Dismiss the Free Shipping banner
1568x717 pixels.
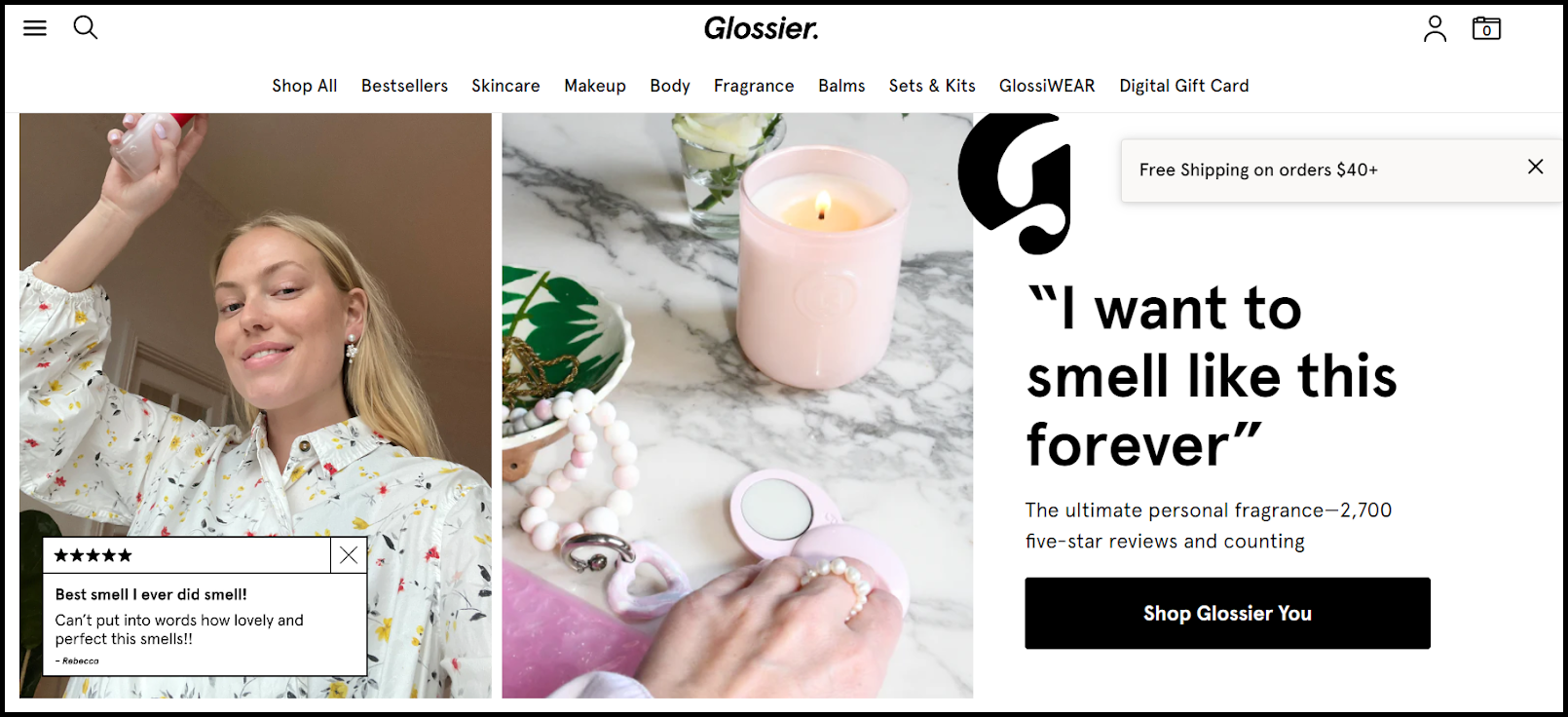click(x=1535, y=167)
